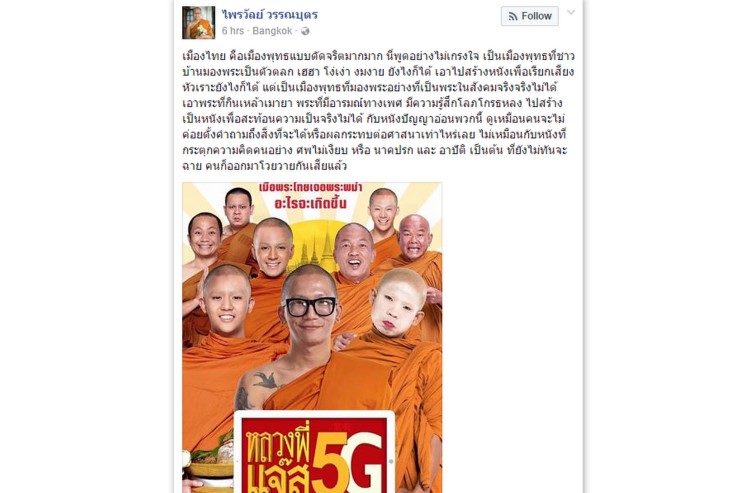Click the last line of the Thai post text
Screen dimensions: 740x493
[x=265, y=166]
